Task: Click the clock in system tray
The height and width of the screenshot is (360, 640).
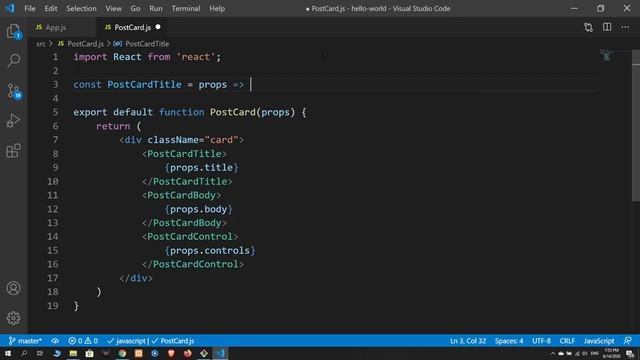Action: (611, 353)
